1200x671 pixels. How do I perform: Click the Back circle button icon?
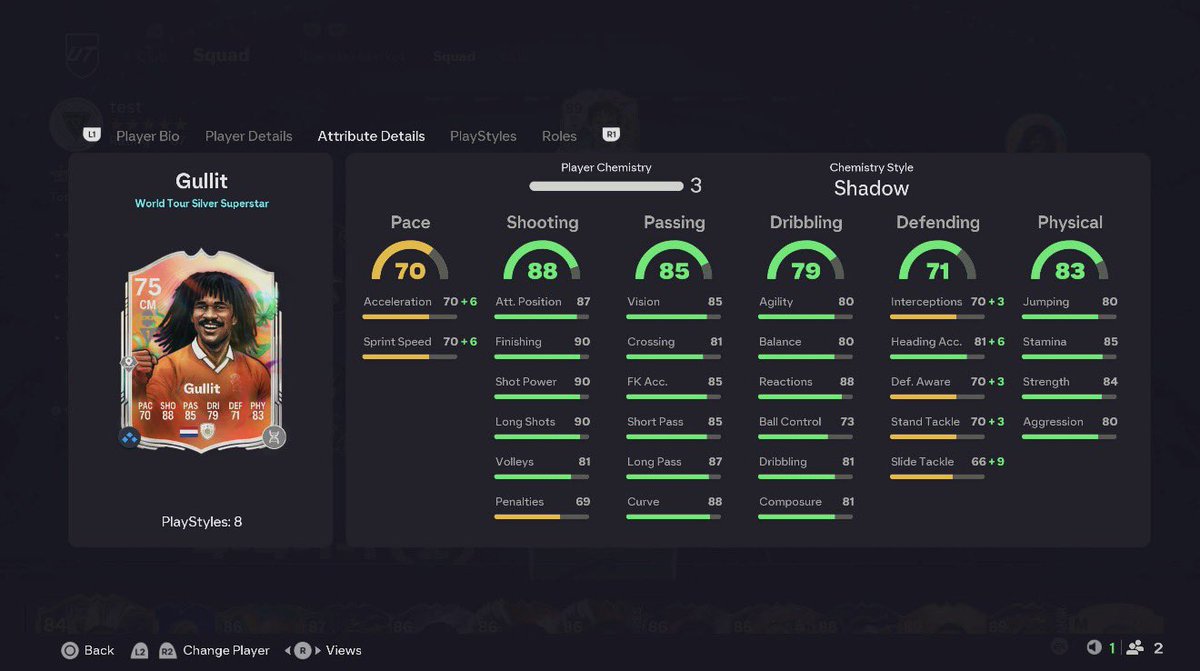tap(70, 650)
